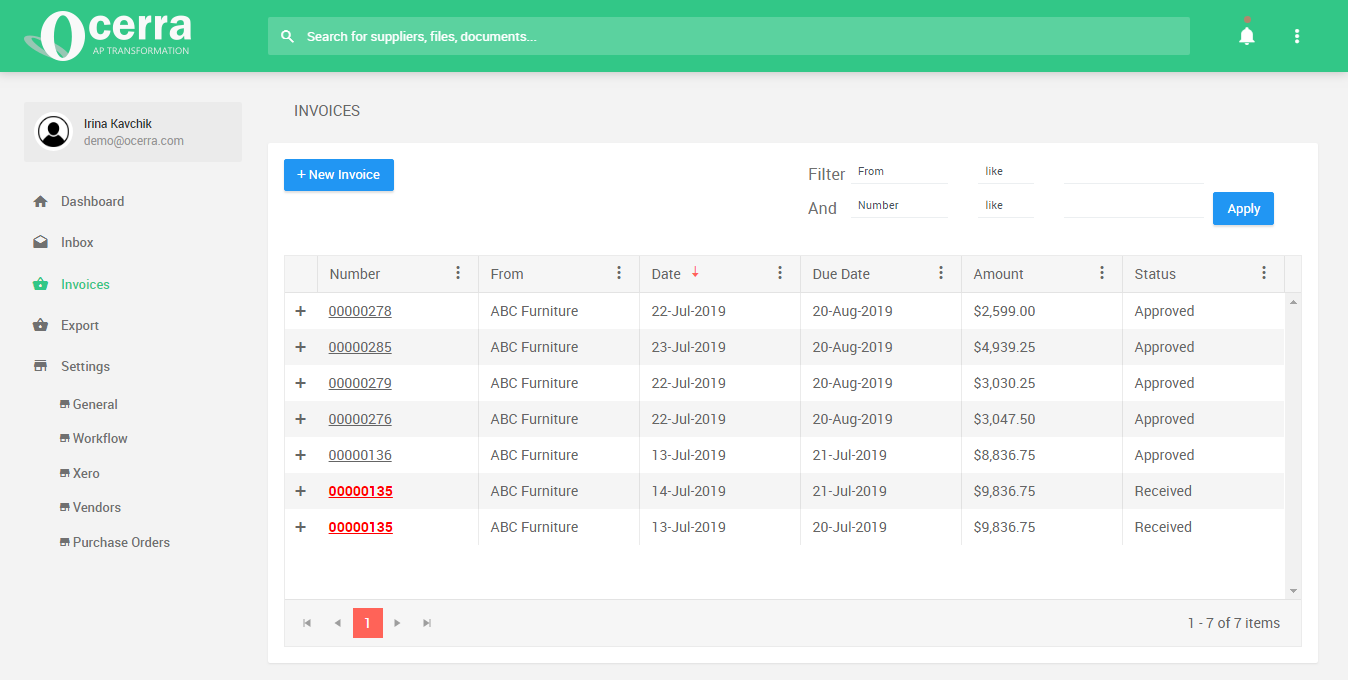Click the second filter value input
1348x680 pixels.
point(1134,206)
